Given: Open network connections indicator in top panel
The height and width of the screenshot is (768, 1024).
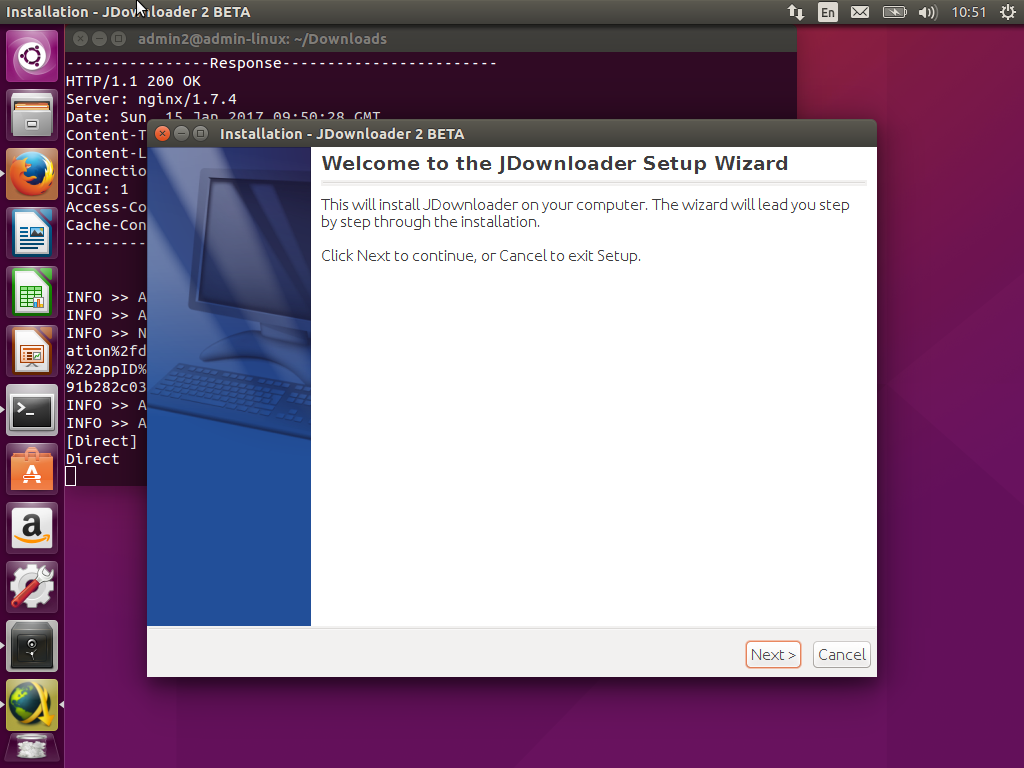Looking at the screenshot, I should coord(795,12).
